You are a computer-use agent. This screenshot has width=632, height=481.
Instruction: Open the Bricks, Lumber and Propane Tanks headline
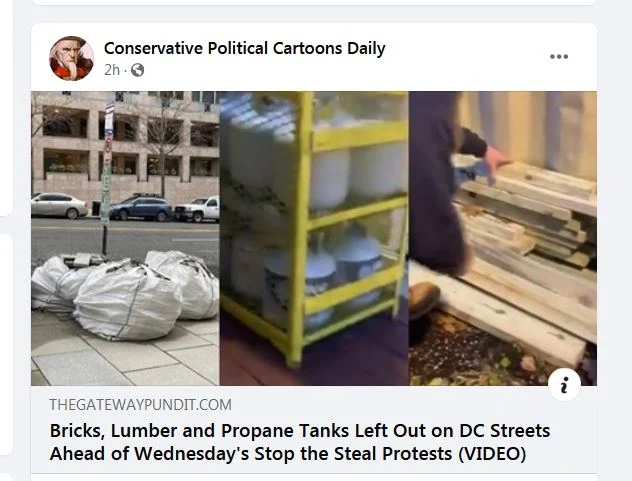(299, 442)
